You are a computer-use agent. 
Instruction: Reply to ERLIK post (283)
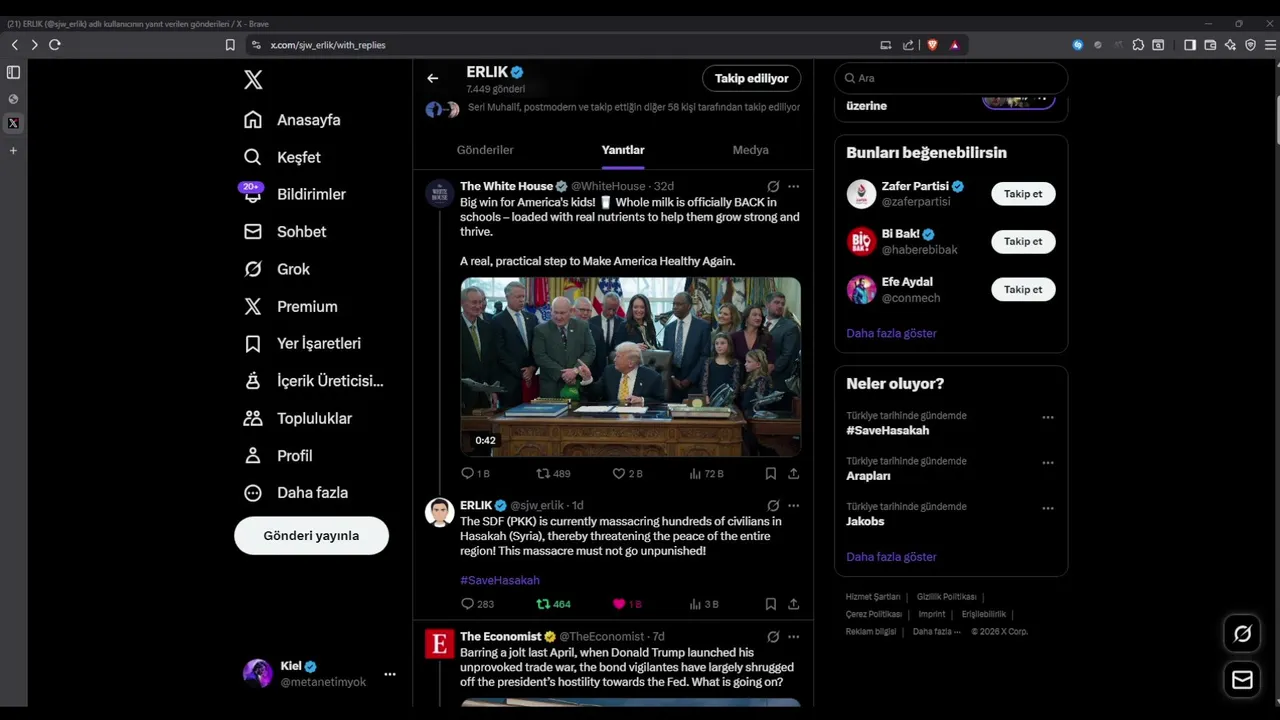tap(477, 604)
